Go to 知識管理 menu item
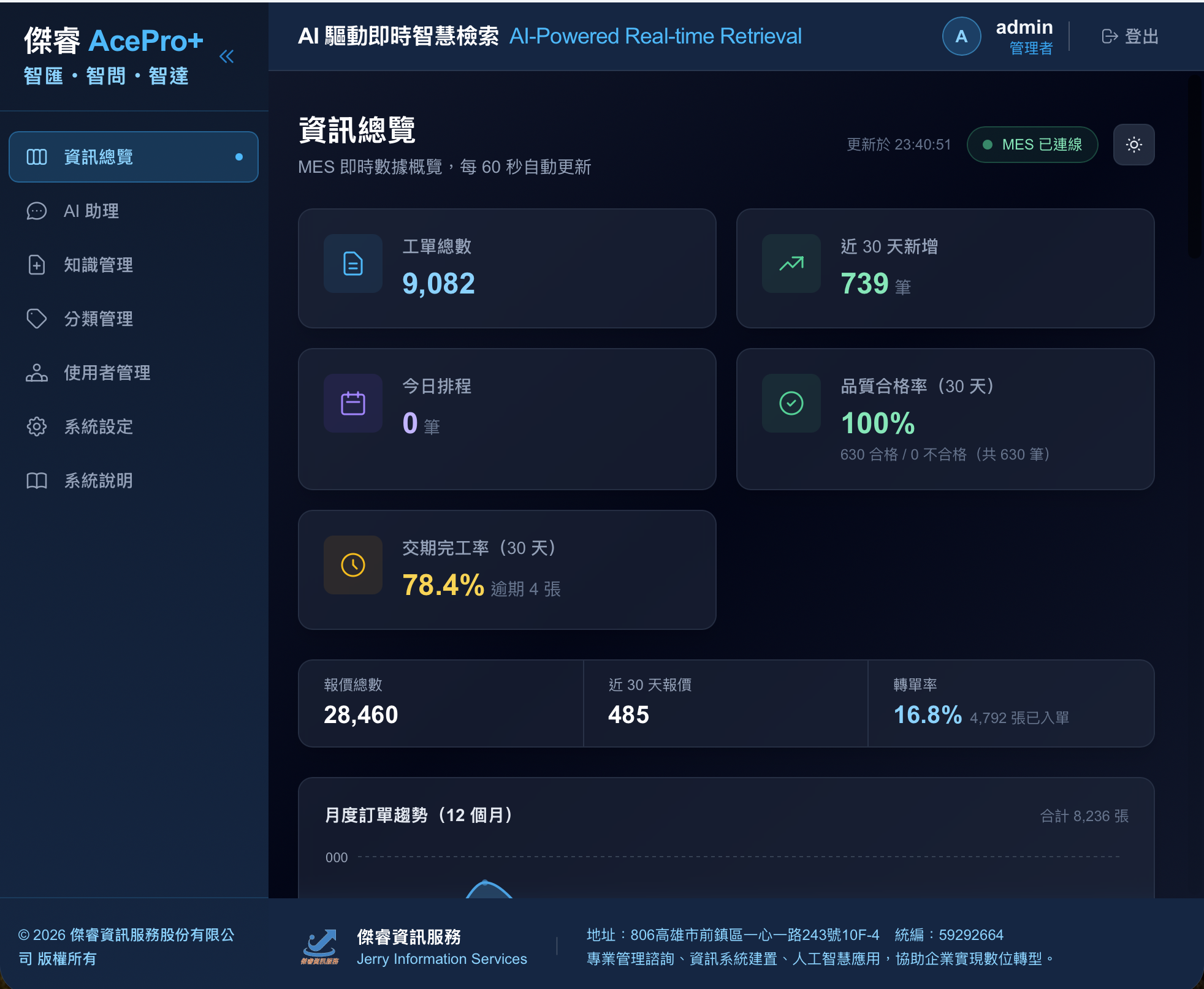 (134, 265)
